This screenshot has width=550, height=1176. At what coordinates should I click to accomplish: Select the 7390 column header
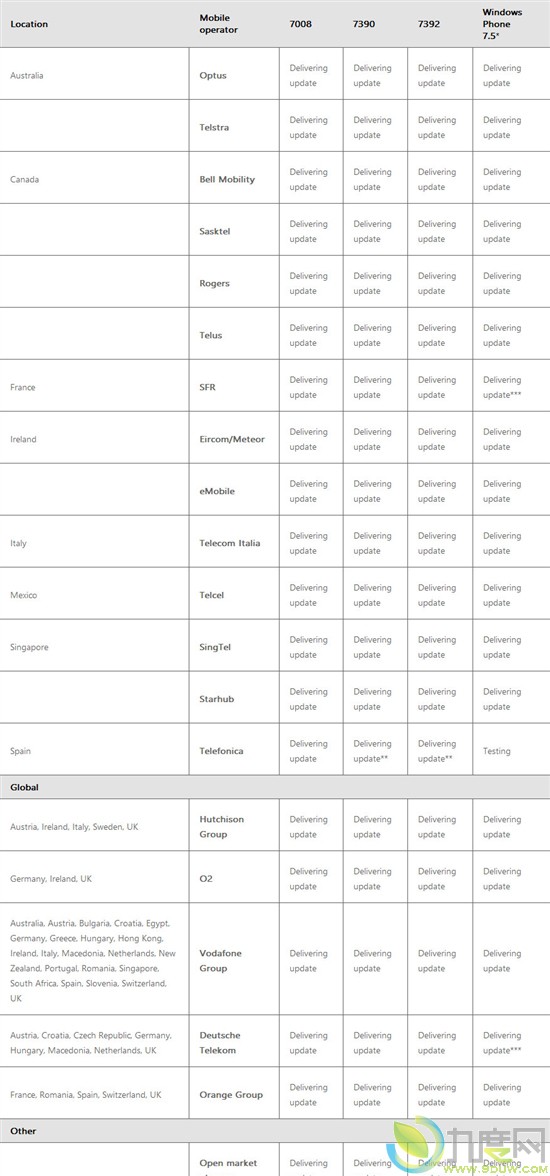pos(364,24)
